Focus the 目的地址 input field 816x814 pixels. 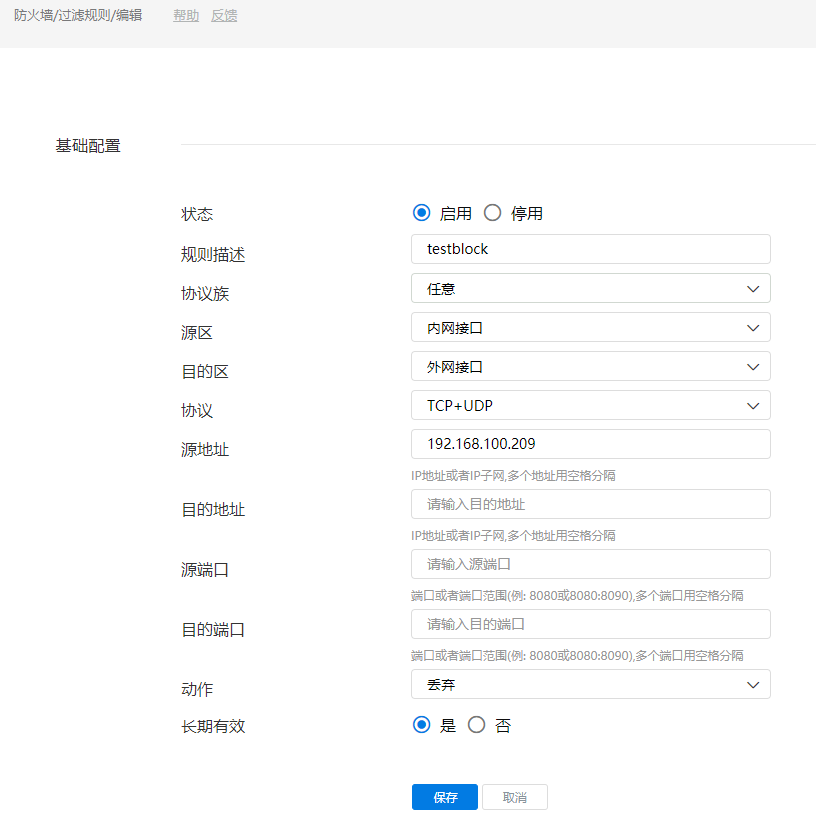tap(590, 504)
